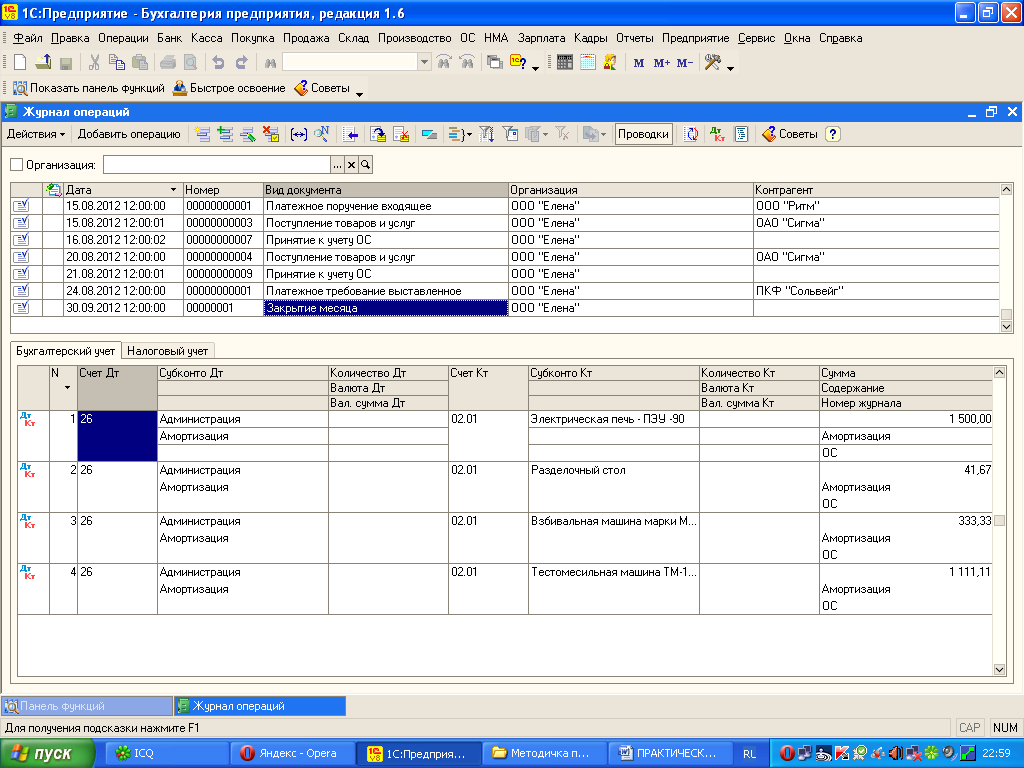Screen dimensions: 1024x768
Task: Switch to Бухгалтерский учет tab
Action: tap(65, 351)
